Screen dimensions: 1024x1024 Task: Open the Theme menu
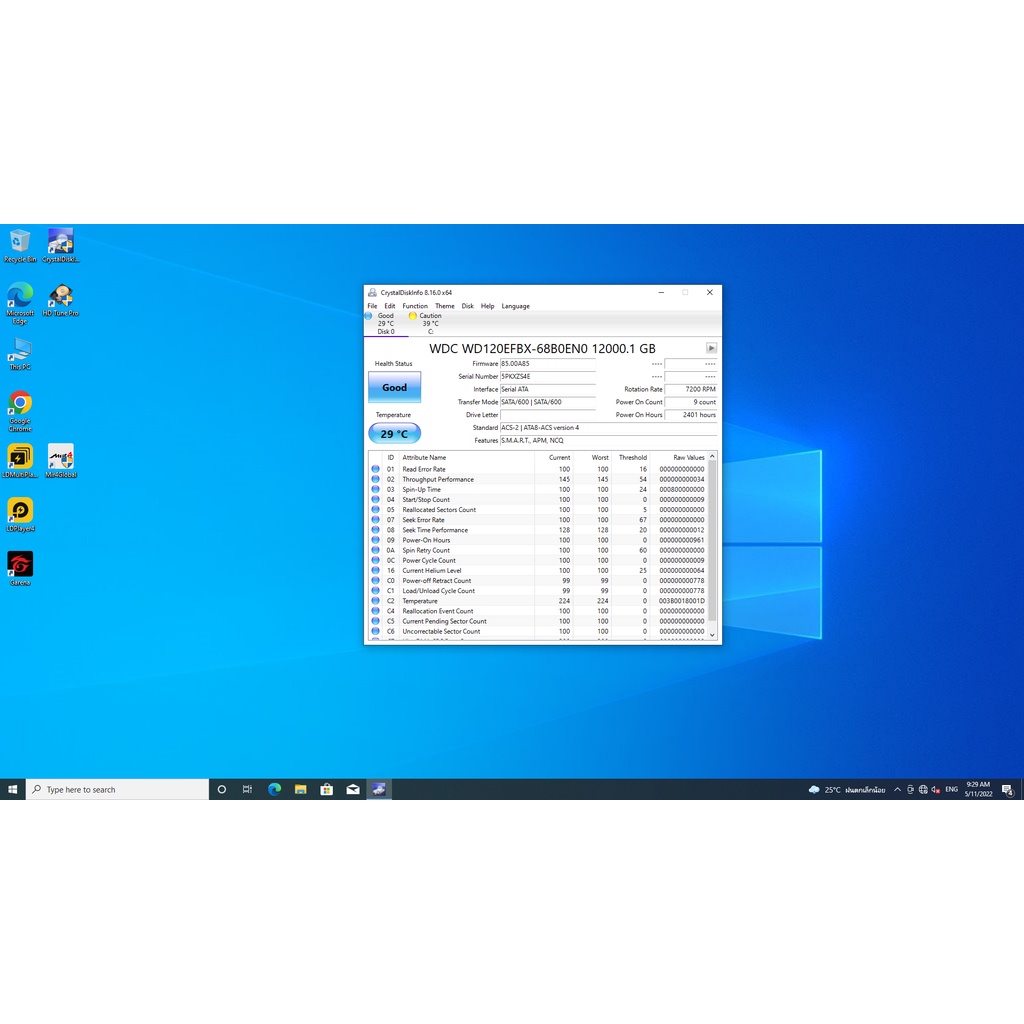(x=444, y=306)
